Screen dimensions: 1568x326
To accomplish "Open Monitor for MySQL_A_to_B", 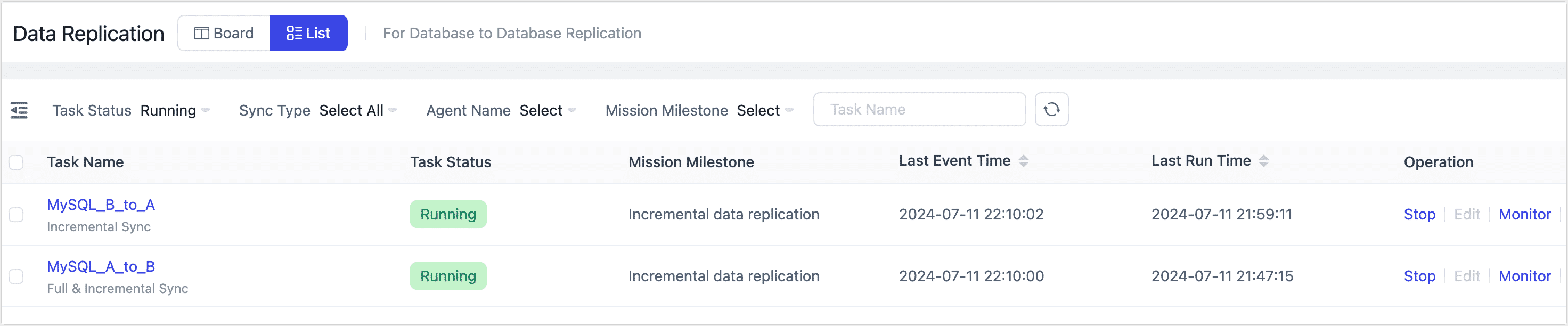I will tap(1525, 275).
